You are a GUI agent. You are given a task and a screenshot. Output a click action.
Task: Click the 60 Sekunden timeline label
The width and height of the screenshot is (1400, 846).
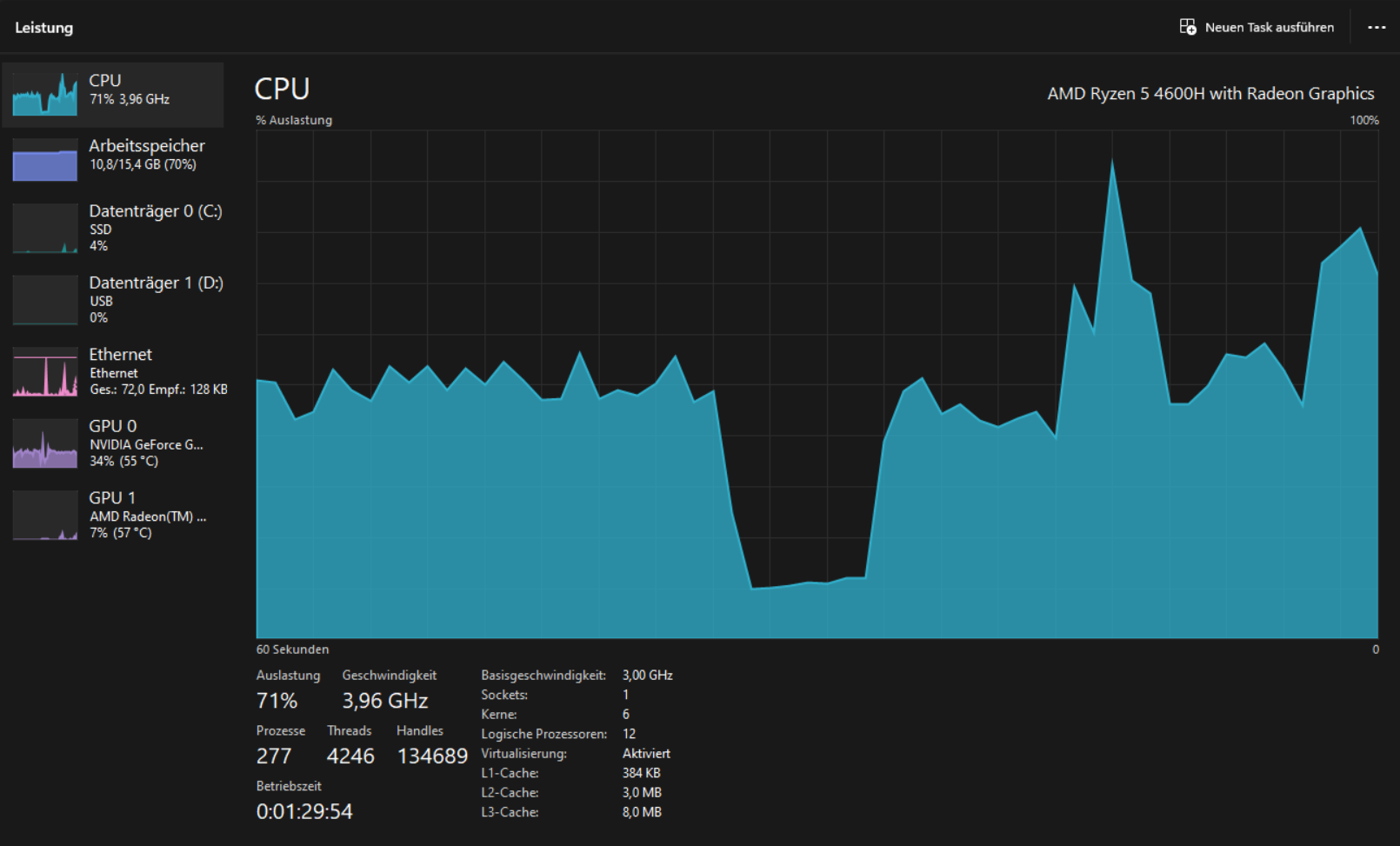click(x=291, y=649)
